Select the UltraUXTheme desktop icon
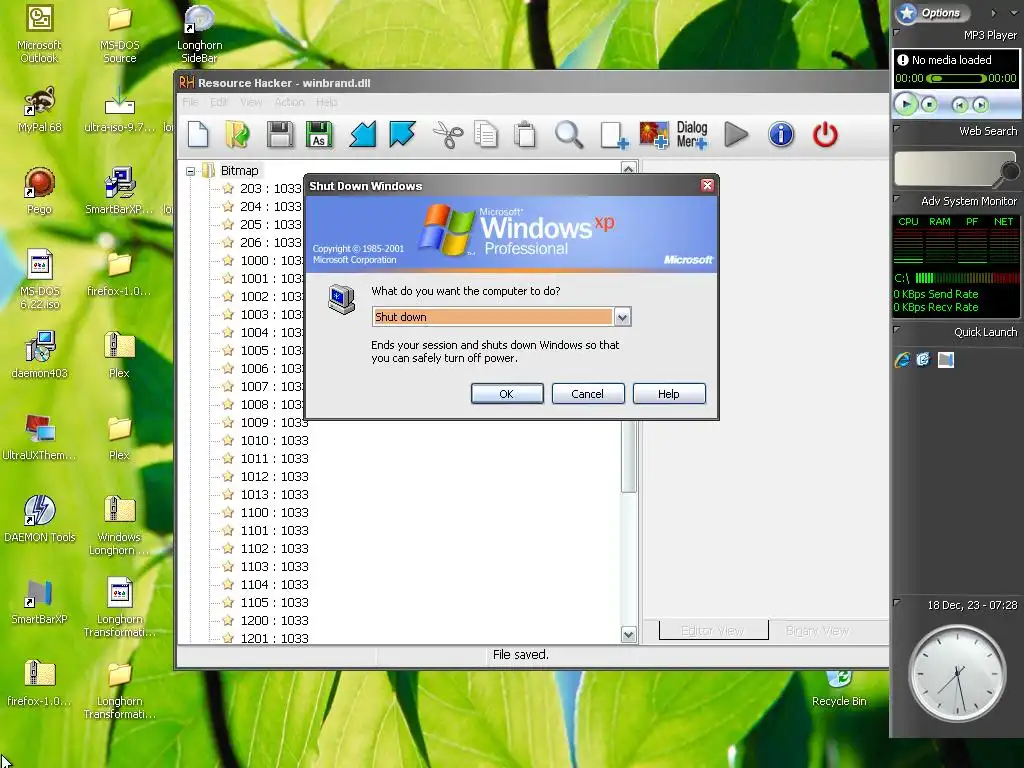The height and width of the screenshot is (768, 1024). [x=39, y=436]
